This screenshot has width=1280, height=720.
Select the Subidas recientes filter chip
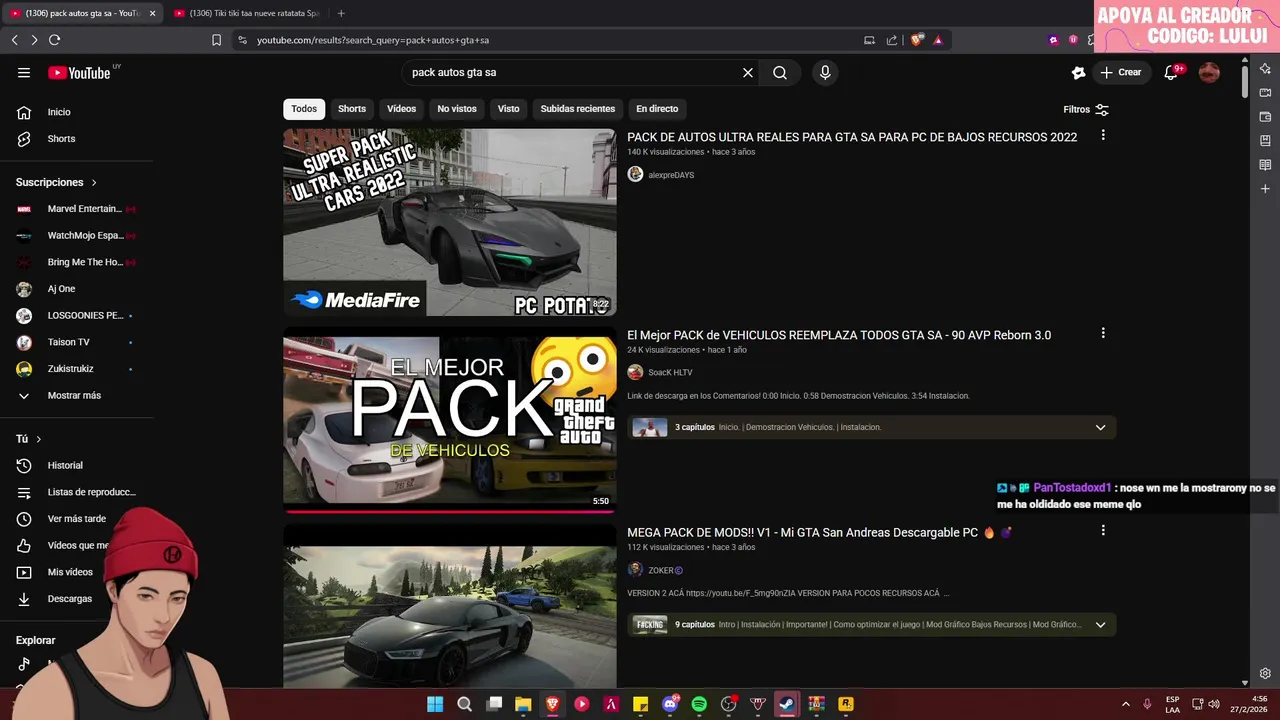578,109
